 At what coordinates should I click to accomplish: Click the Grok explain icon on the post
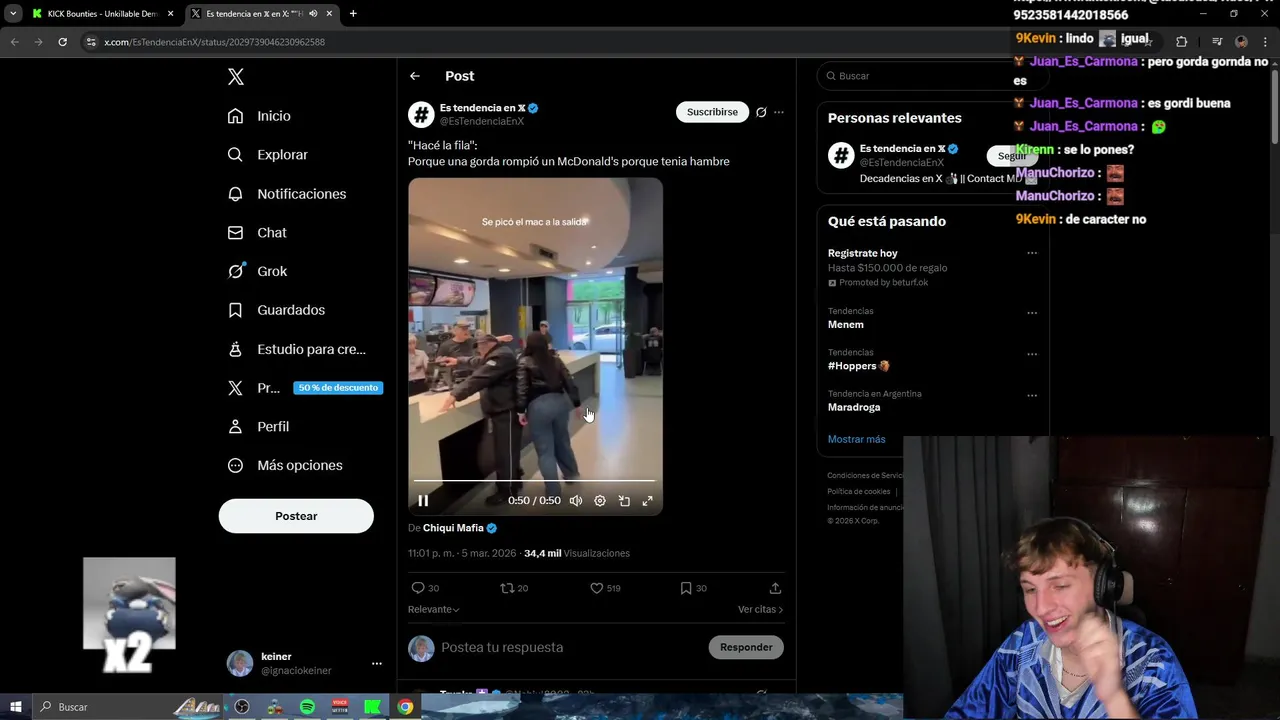click(x=761, y=112)
